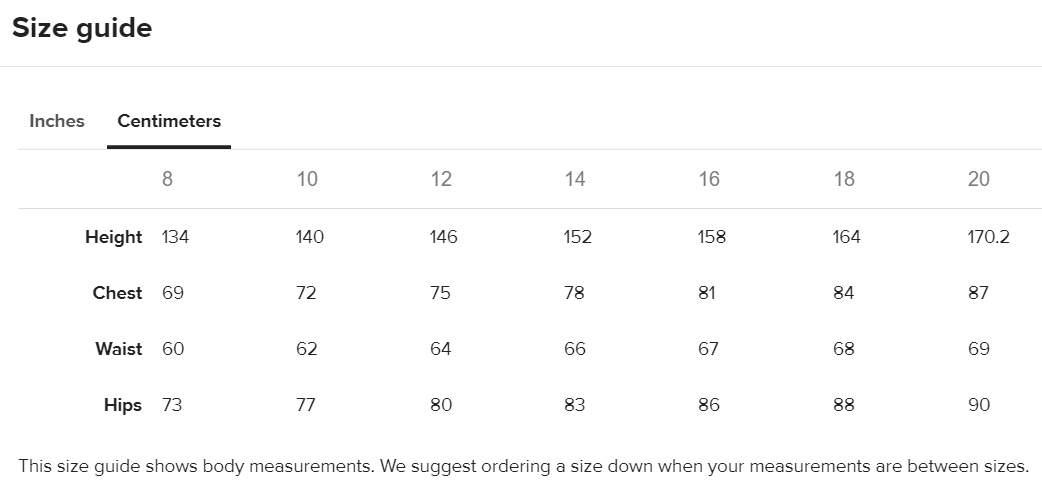Click the Size guide heading
The width and height of the screenshot is (1042, 493).
tap(82, 28)
